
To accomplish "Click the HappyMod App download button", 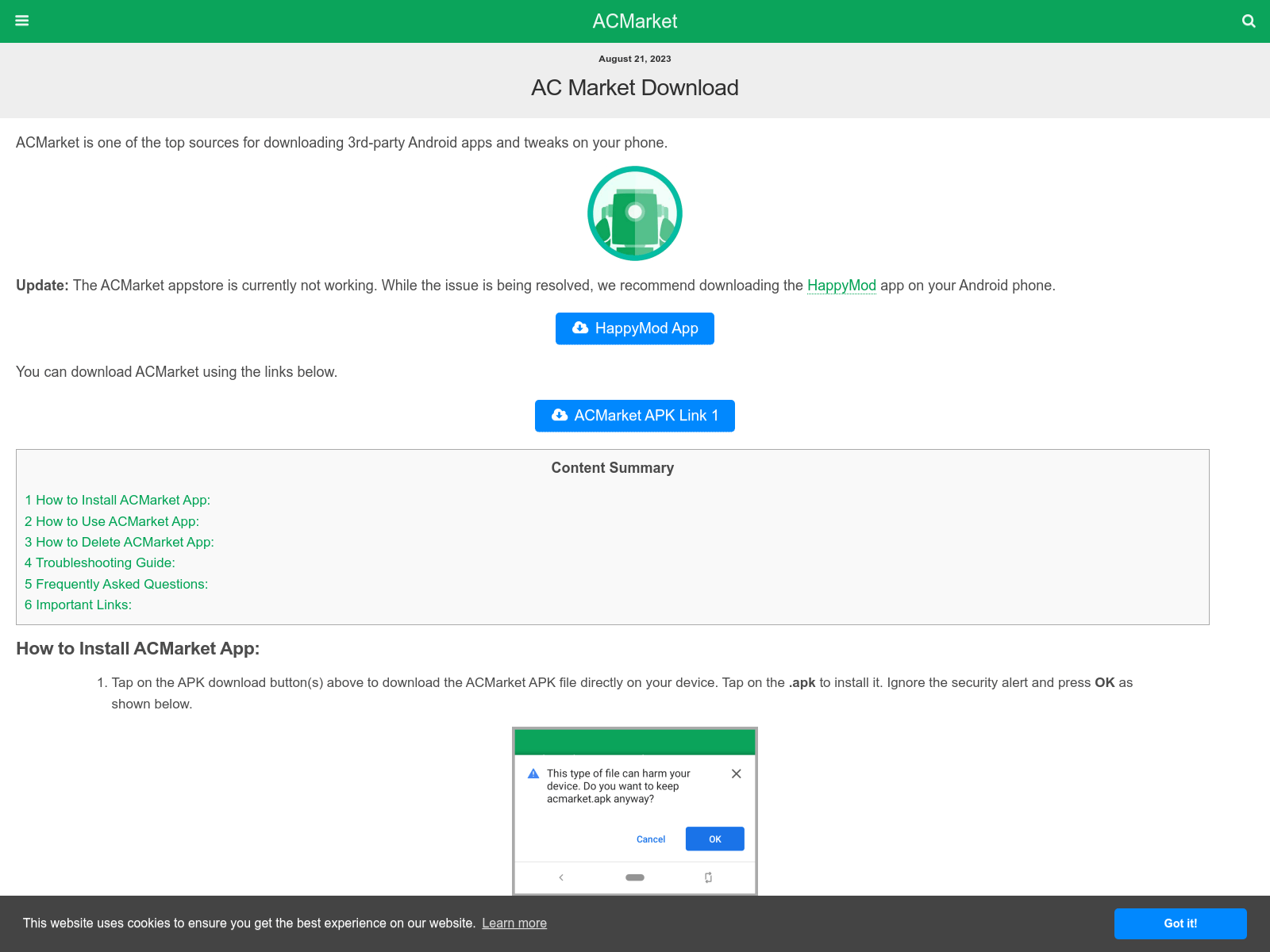I will tap(635, 328).
